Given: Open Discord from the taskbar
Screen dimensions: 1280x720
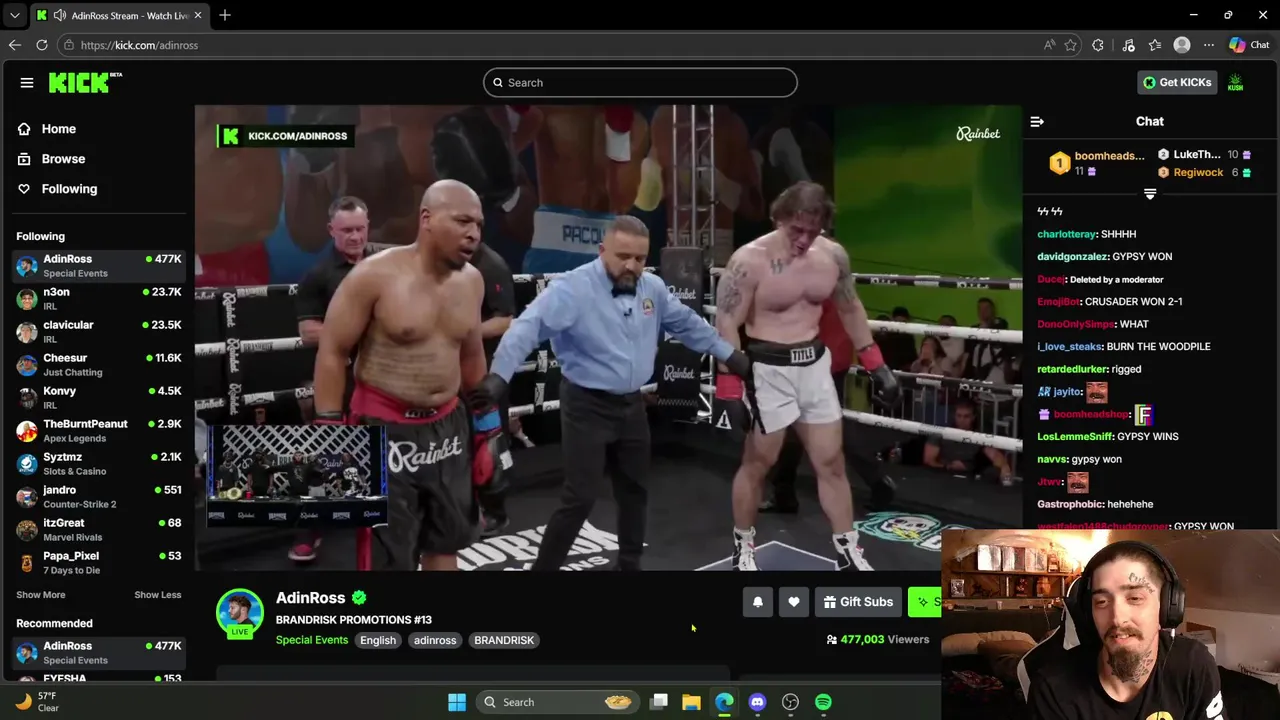Looking at the screenshot, I should [757, 702].
